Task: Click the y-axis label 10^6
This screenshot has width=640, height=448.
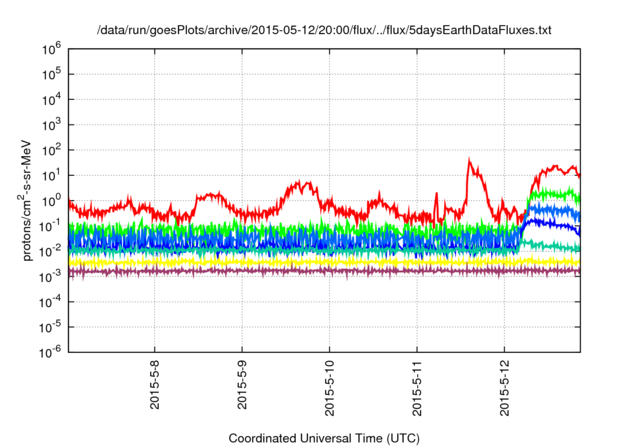Action: tap(51, 49)
